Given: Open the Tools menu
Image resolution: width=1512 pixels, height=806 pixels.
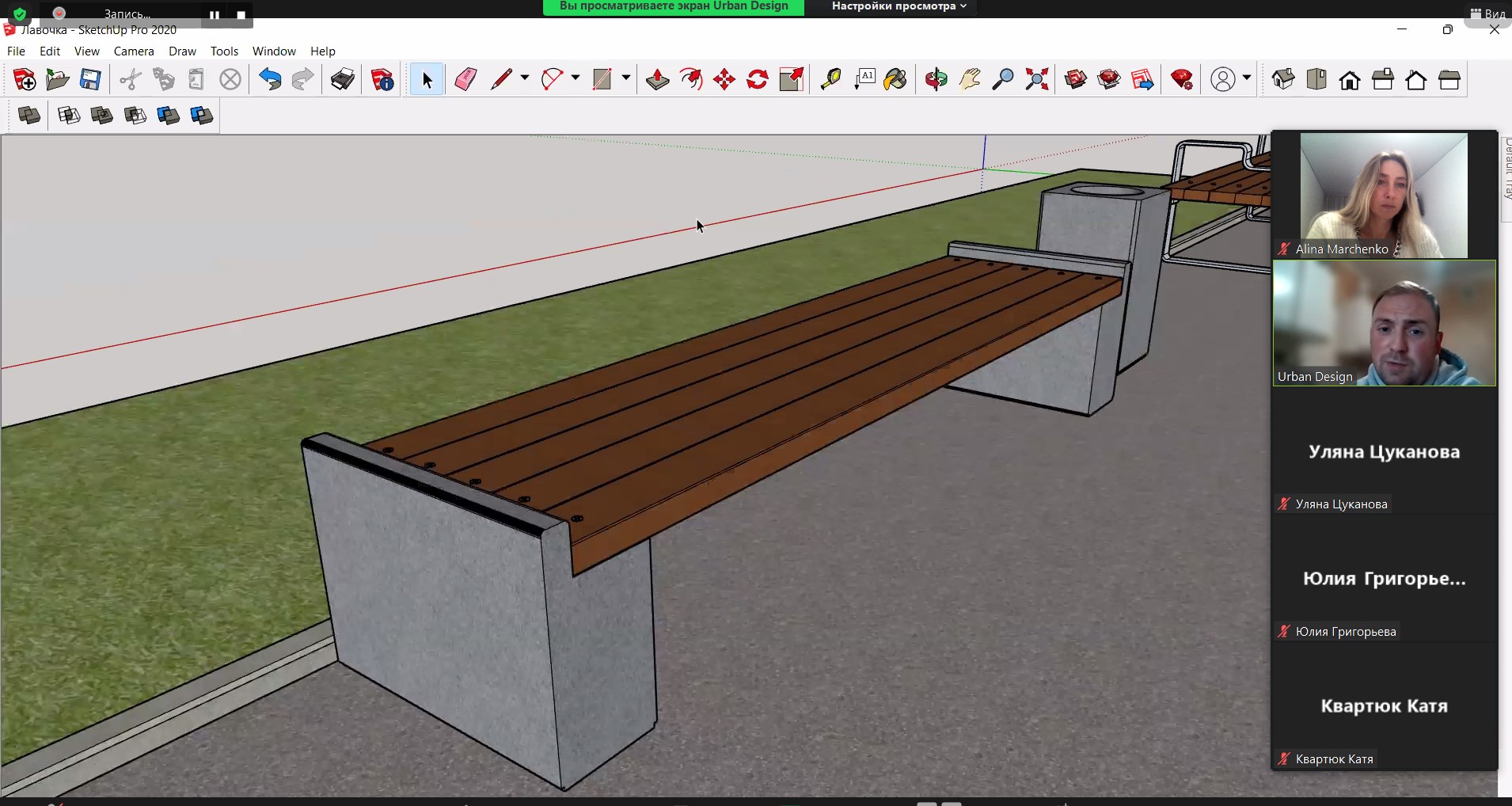Looking at the screenshot, I should click(x=224, y=51).
